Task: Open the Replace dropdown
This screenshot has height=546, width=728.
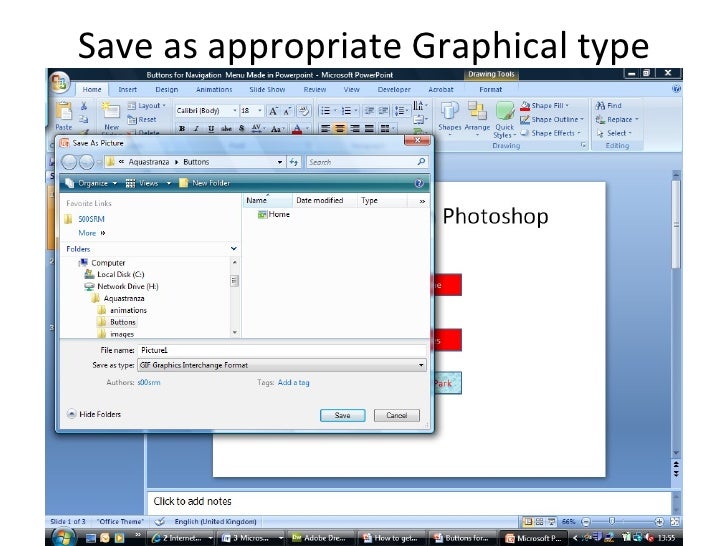Action: pos(618,120)
